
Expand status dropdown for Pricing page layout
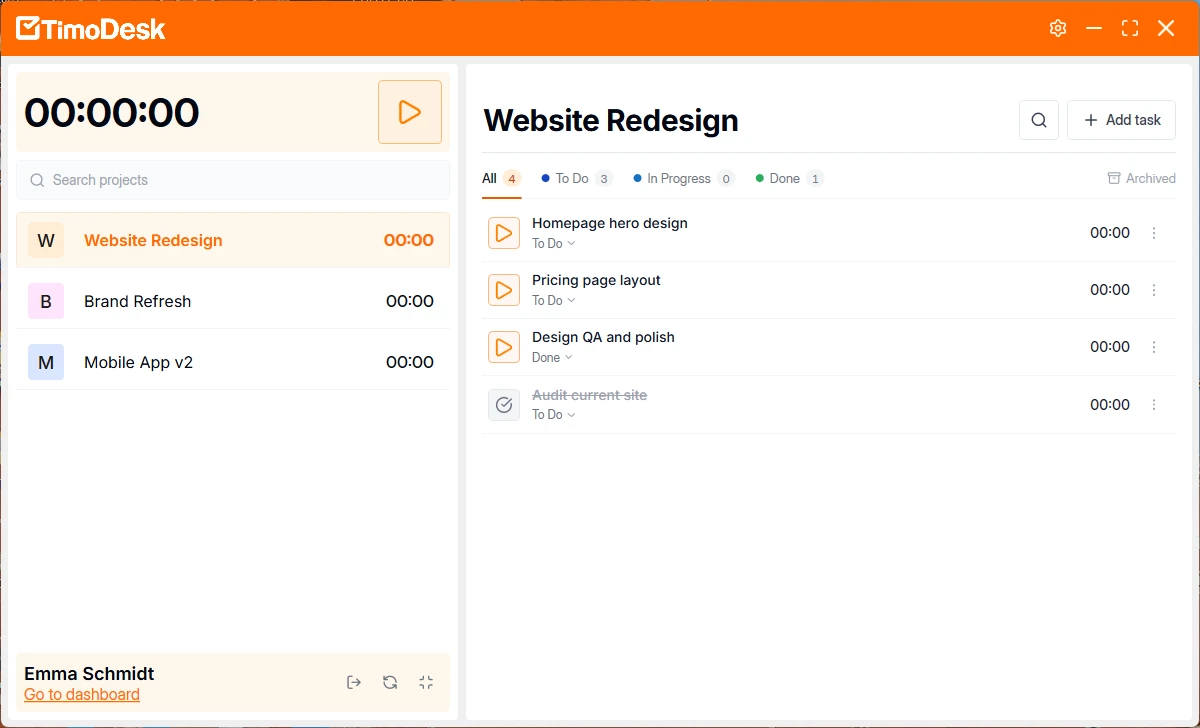click(554, 300)
